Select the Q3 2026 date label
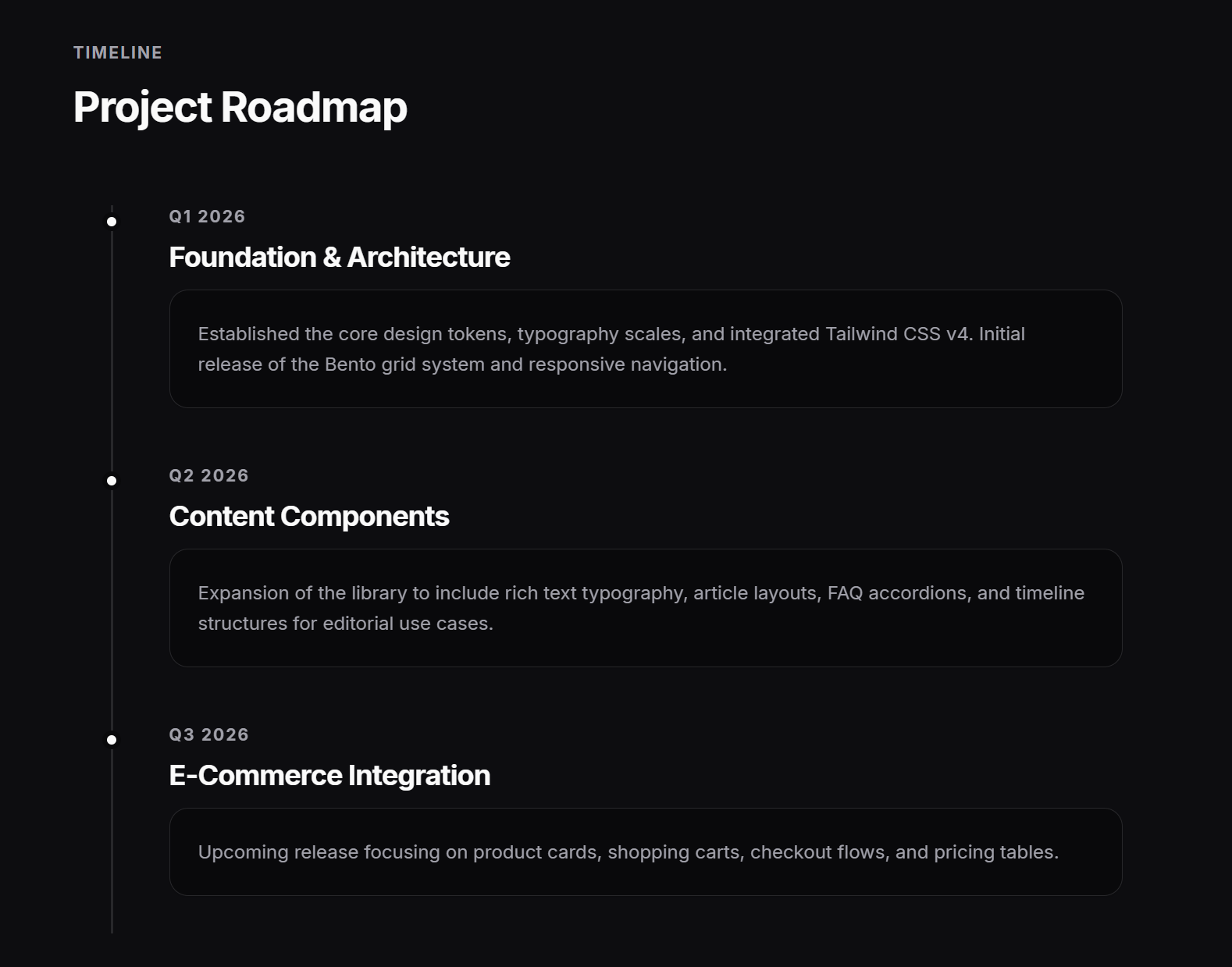1232x967 pixels. [x=208, y=734]
